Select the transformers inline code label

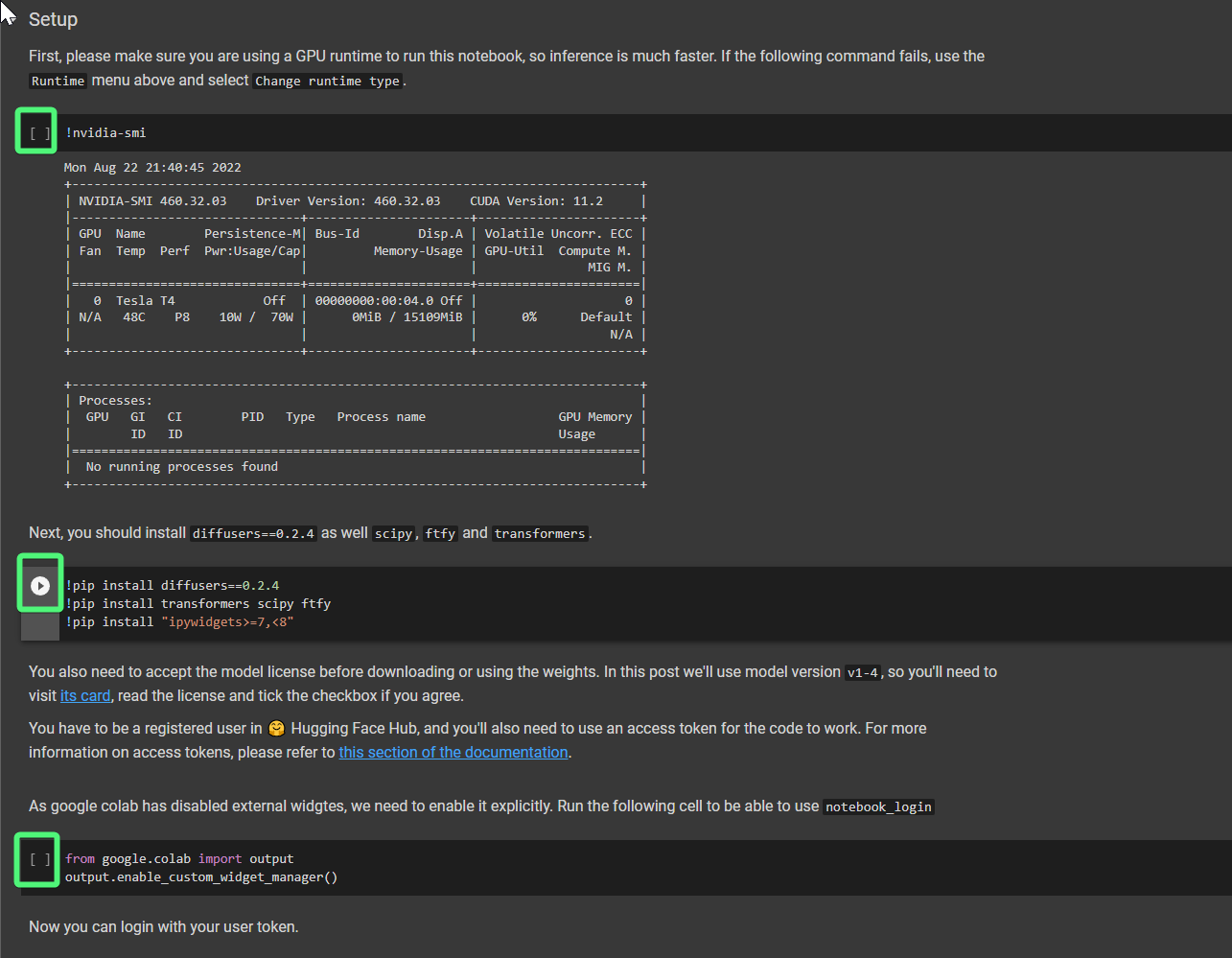[539, 533]
